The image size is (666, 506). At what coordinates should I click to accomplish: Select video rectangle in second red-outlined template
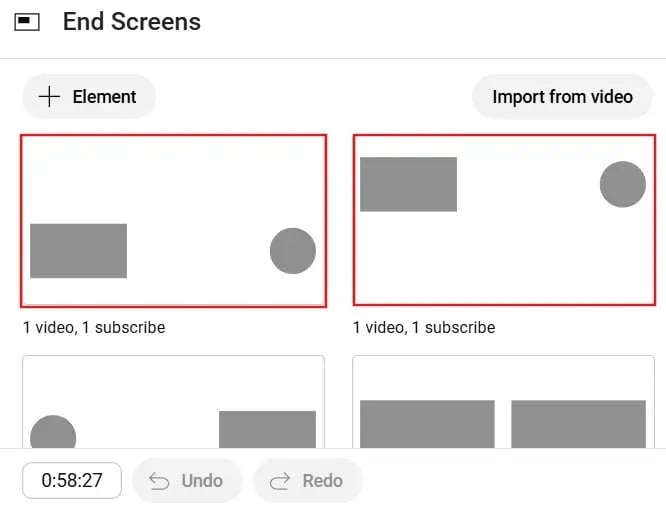pyautogui.click(x=408, y=184)
